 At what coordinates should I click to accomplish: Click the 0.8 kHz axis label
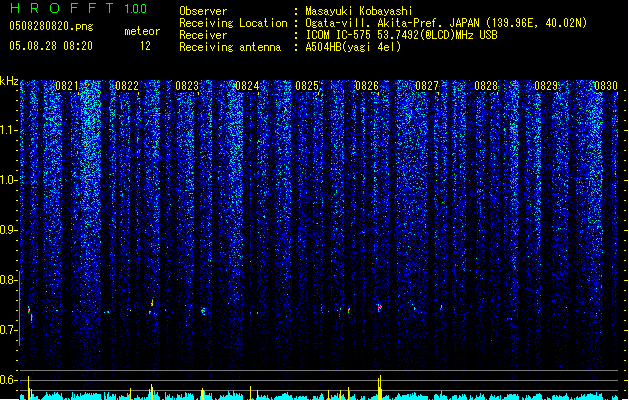coord(9,280)
